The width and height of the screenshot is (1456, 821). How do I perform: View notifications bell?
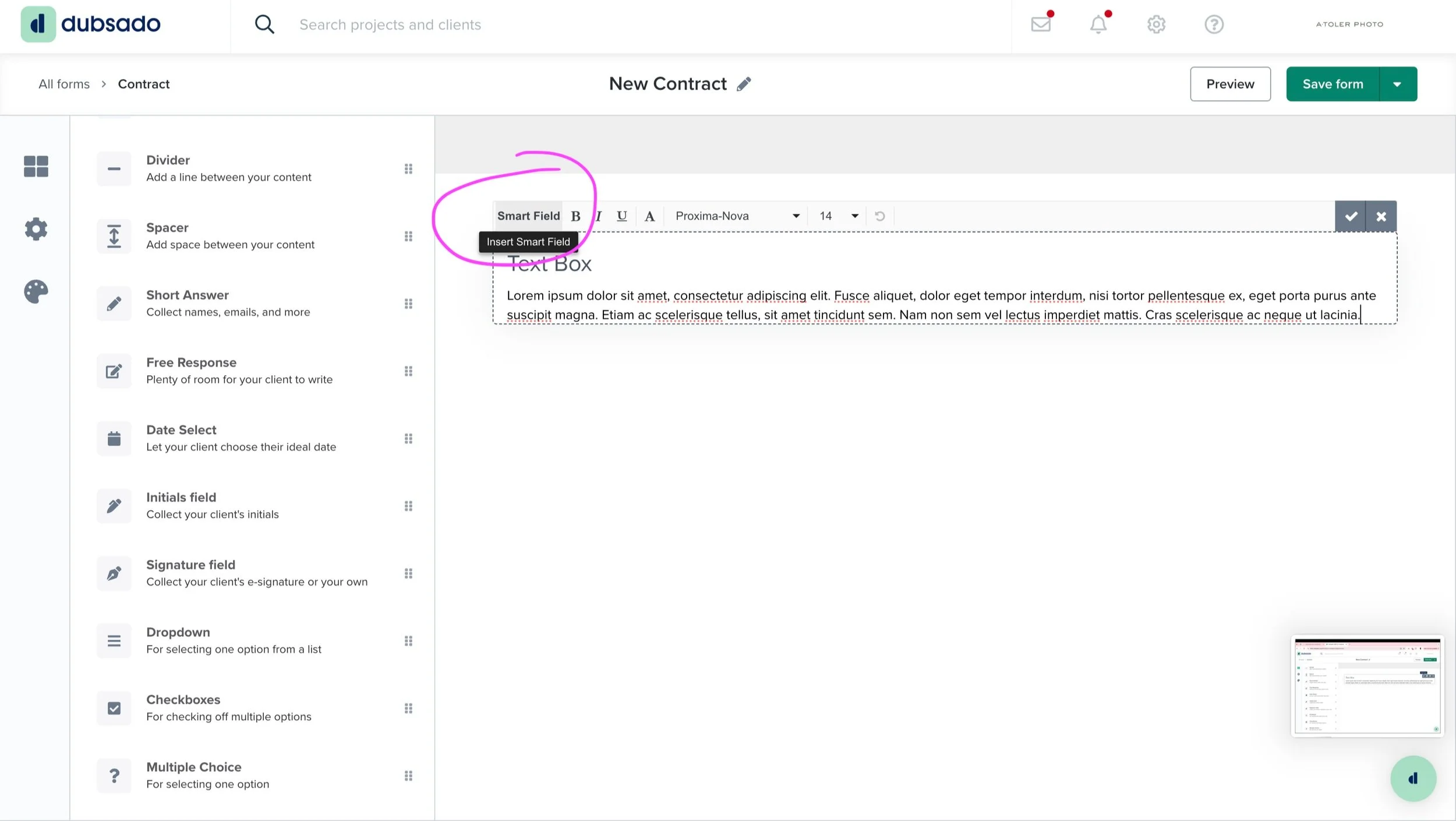[x=1098, y=24]
